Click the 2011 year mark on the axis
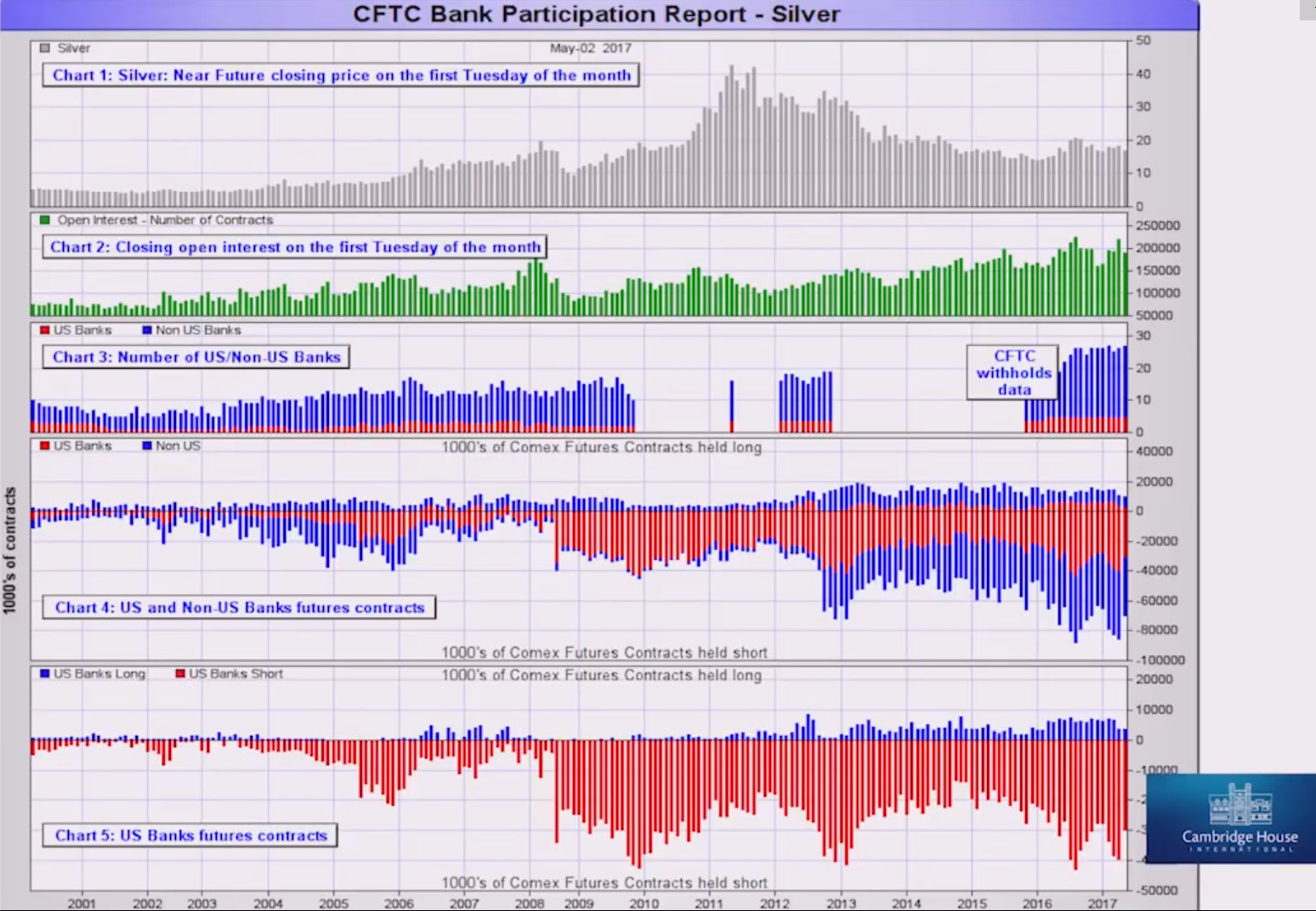 [x=708, y=903]
